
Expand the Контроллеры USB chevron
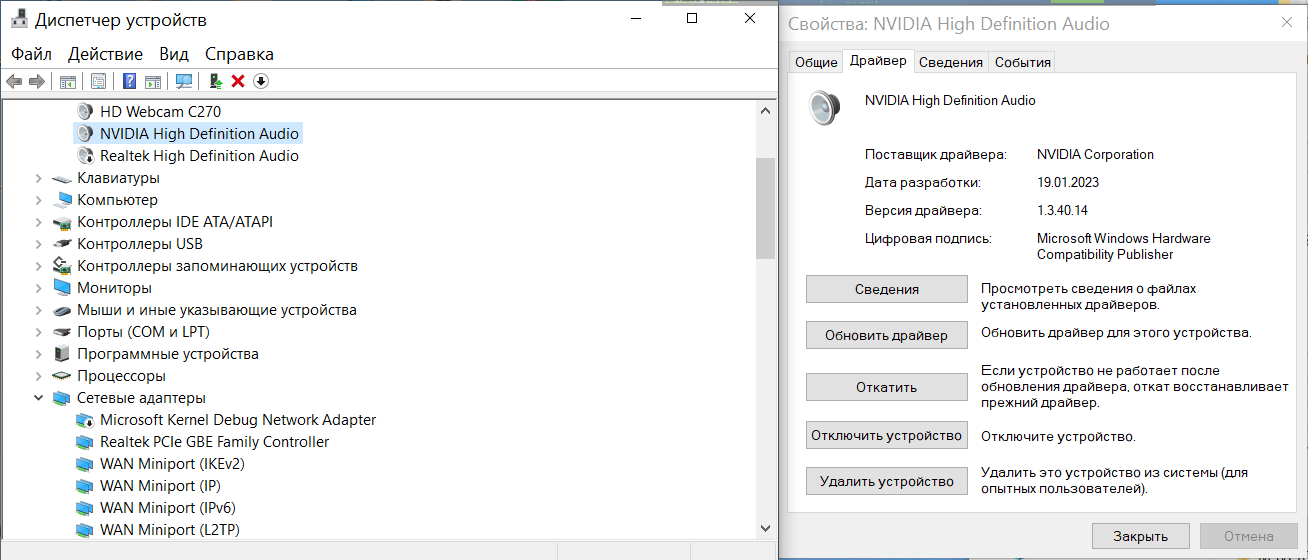pyautogui.click(x=39, y=244)
